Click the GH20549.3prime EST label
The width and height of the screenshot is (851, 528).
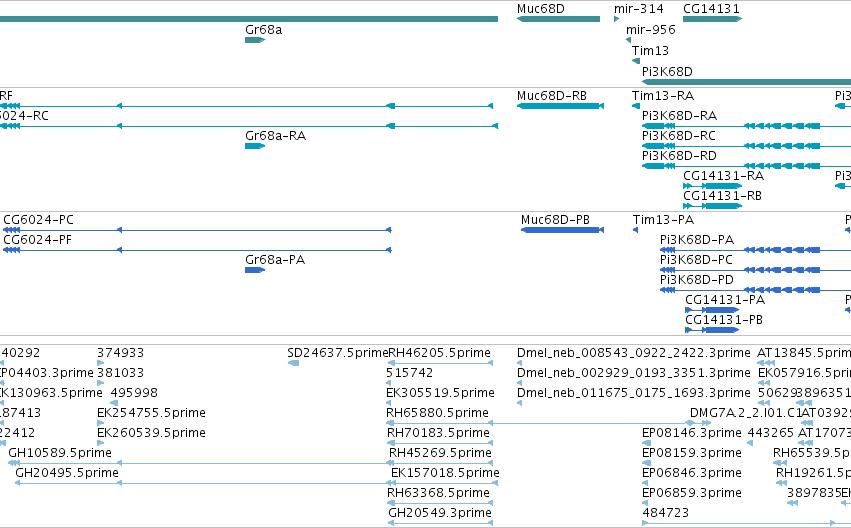pos(440,513)
